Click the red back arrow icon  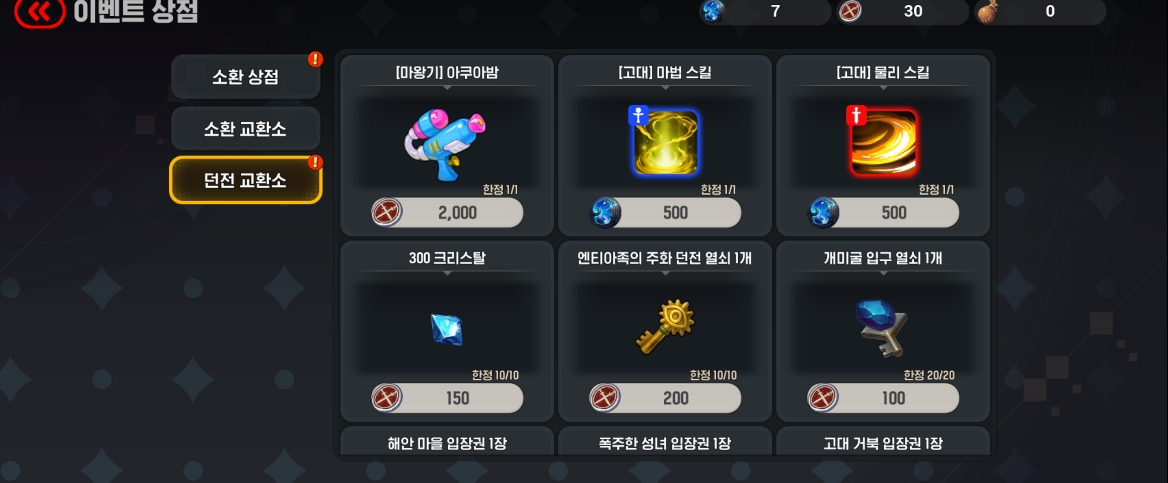click(39, 11)
